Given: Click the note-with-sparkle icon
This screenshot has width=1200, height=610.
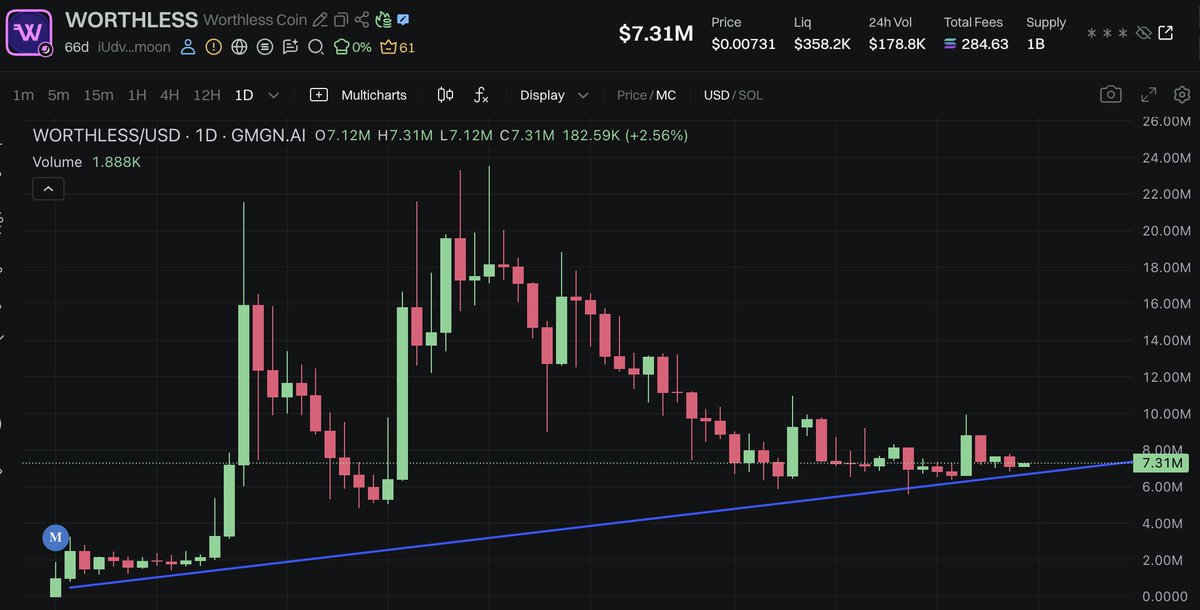Looking at the screenshot, I should [290, 47].
